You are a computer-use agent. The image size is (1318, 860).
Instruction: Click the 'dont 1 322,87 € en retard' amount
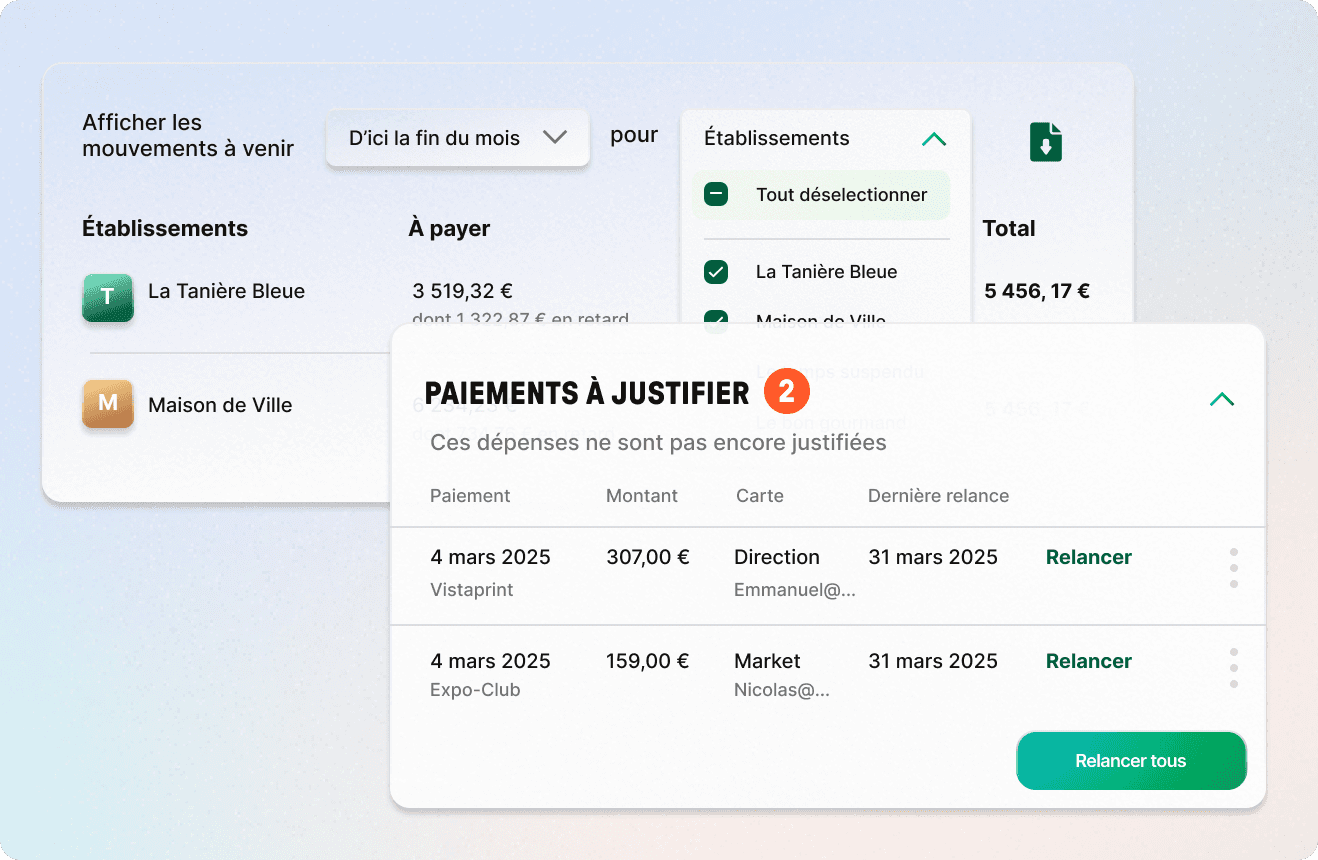[521, 319]
